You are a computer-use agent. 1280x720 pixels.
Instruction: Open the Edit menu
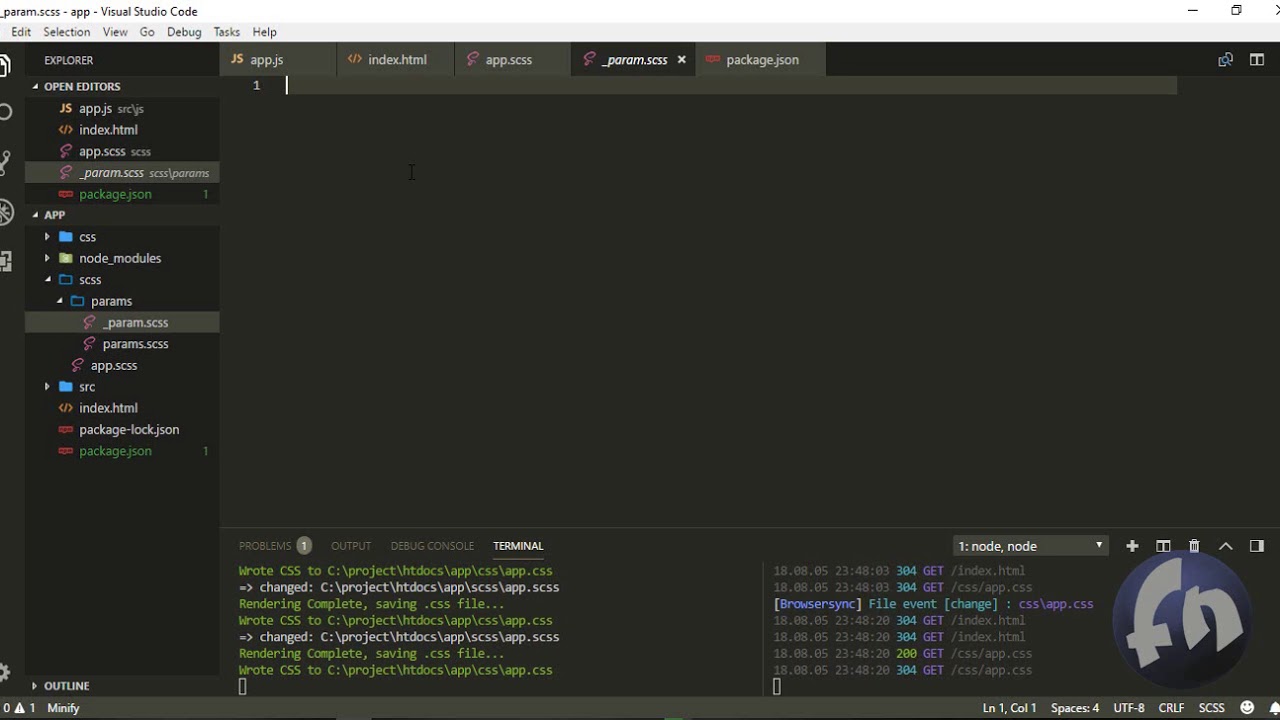[x=21, y=32]
